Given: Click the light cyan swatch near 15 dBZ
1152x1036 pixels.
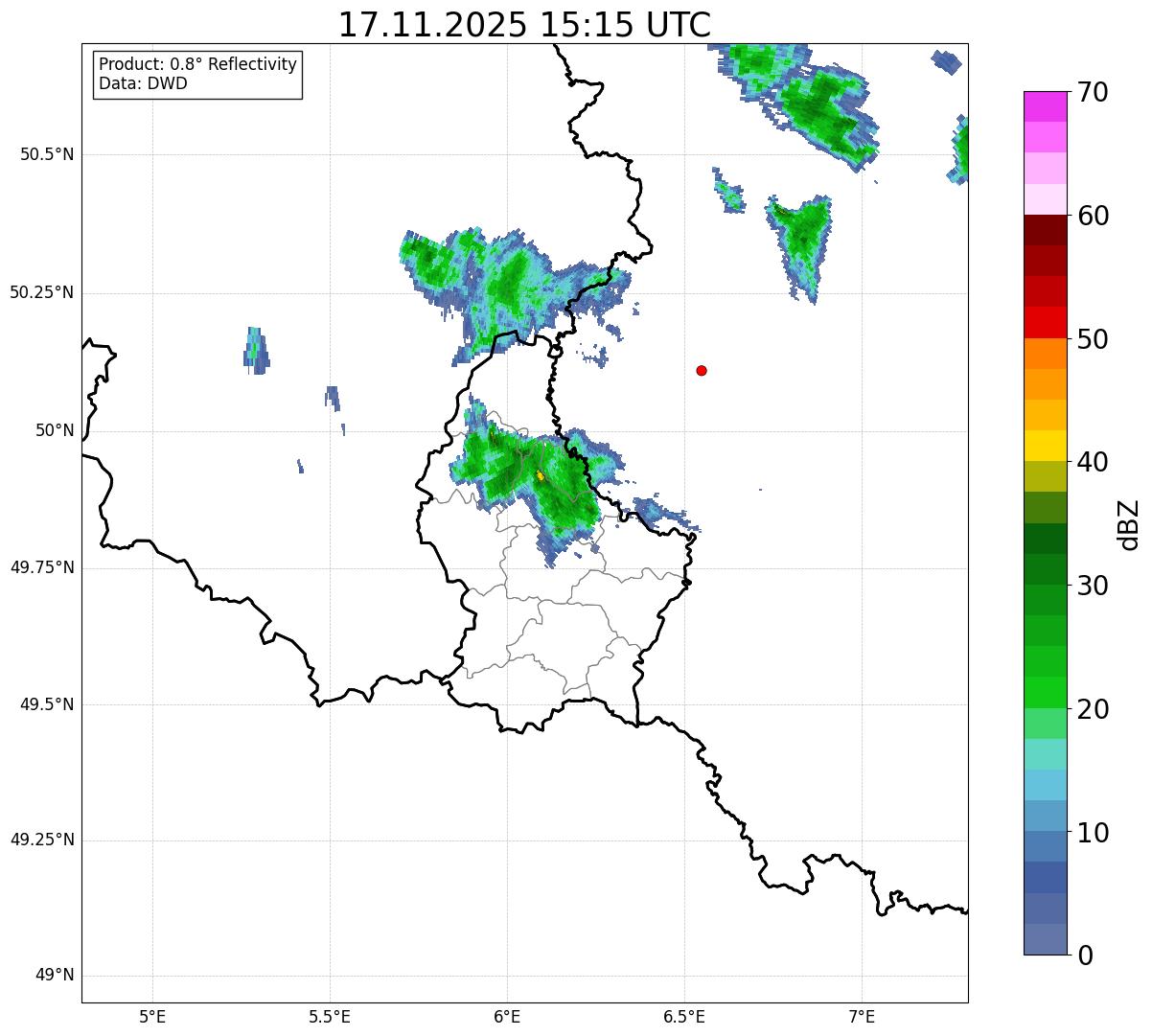Looking at the screenshot, I should click(x=1046, y=754).
